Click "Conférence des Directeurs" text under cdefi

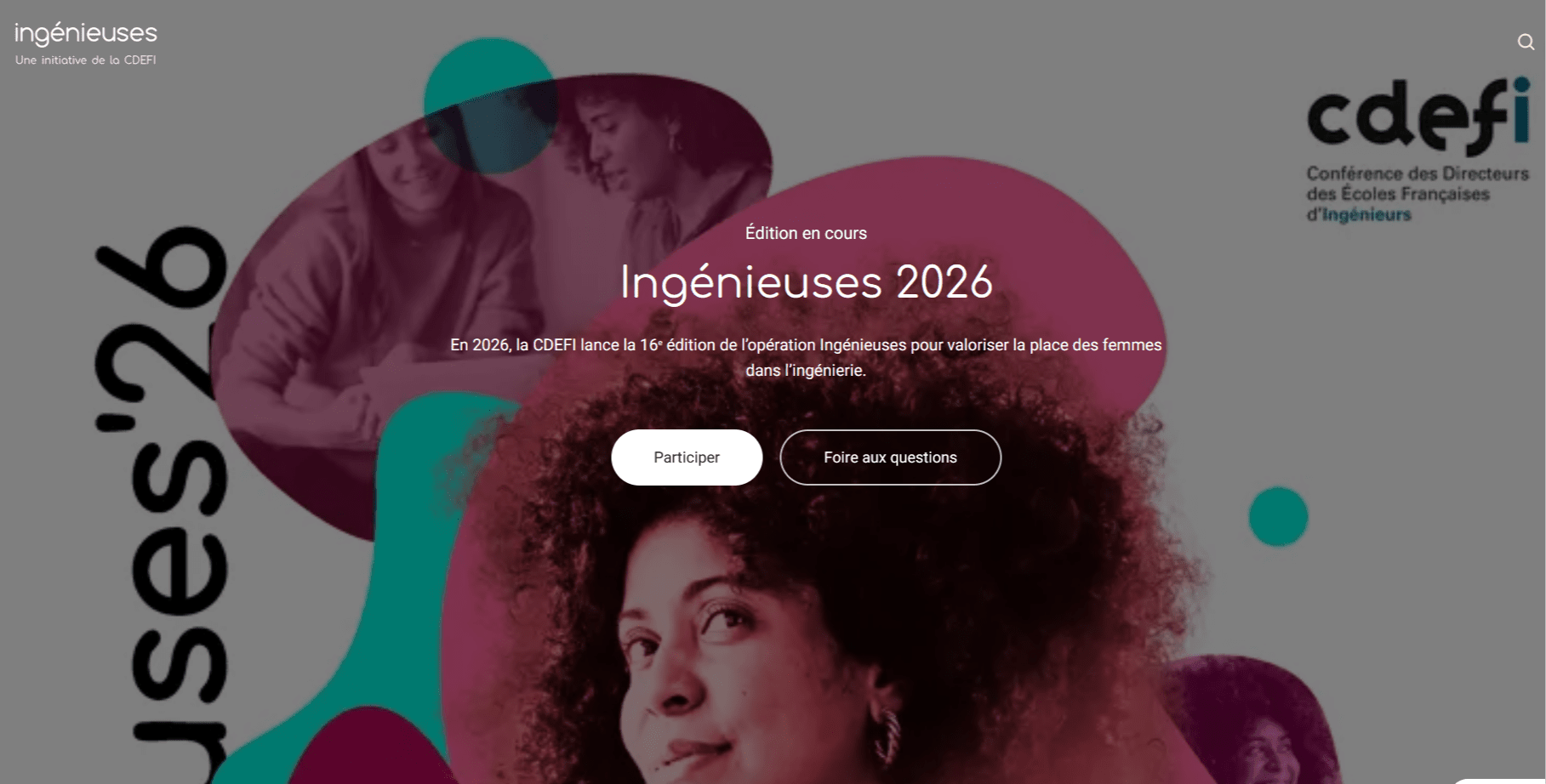pos(1418,173)
